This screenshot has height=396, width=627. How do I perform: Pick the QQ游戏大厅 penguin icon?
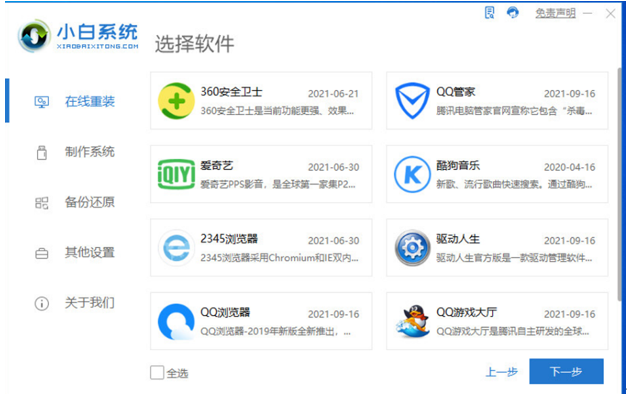tap(412, 322)
